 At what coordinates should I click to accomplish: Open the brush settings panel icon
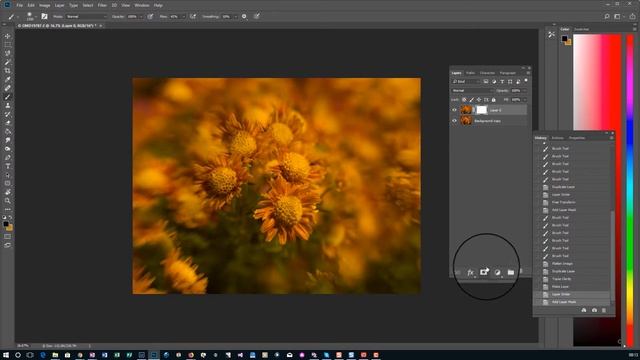pyautogui.click(x=44, y=16)
